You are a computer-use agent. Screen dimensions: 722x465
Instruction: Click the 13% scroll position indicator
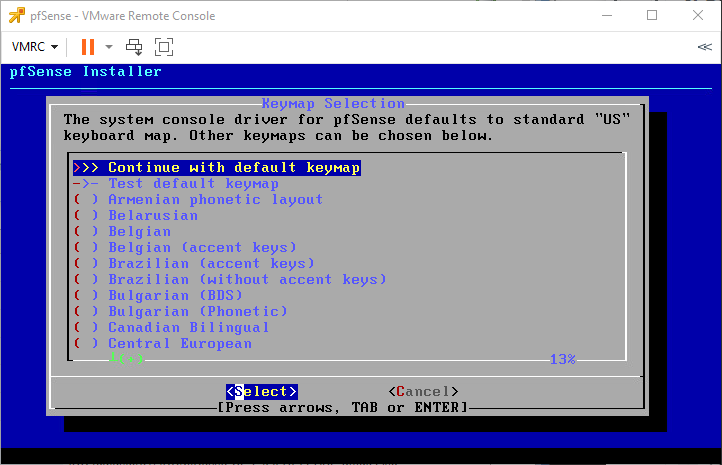coord(563,359)
